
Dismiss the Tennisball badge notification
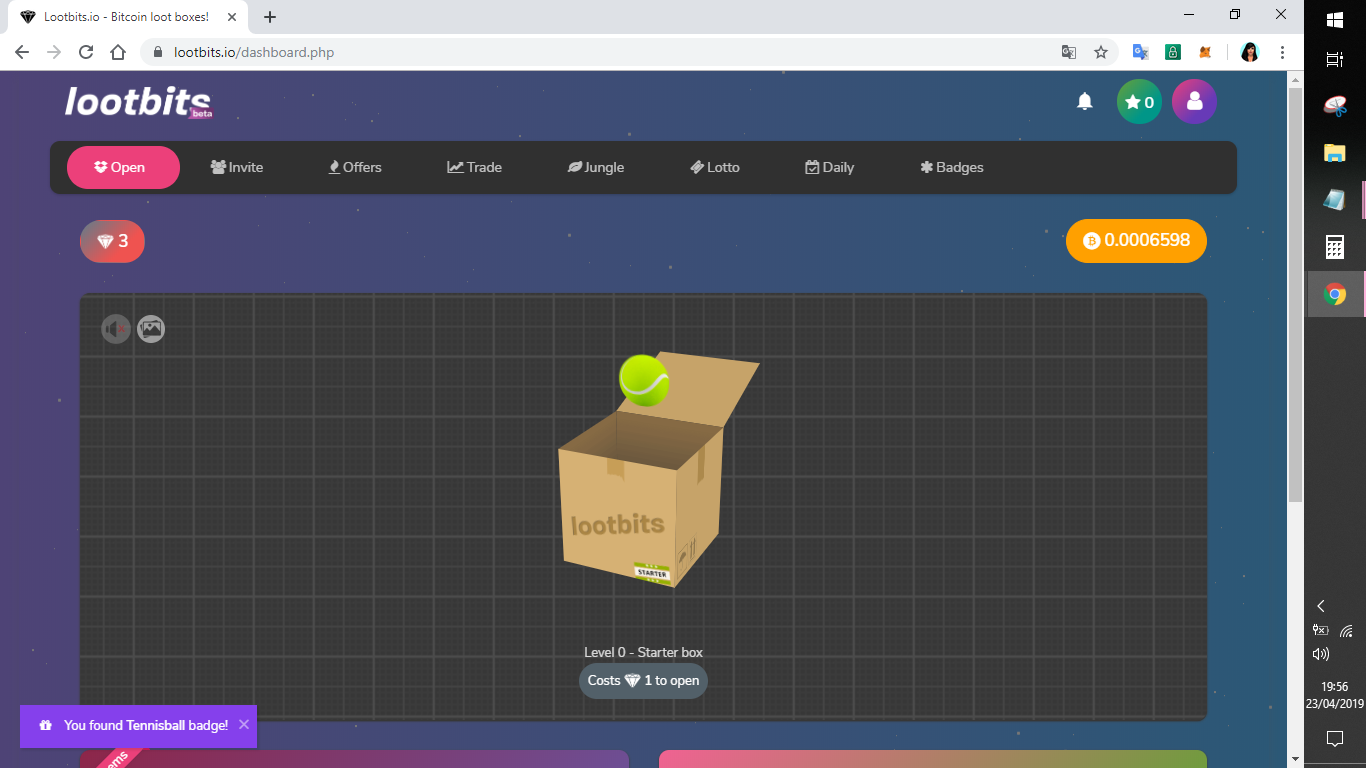pyautogui.click(x=244, y=724)
